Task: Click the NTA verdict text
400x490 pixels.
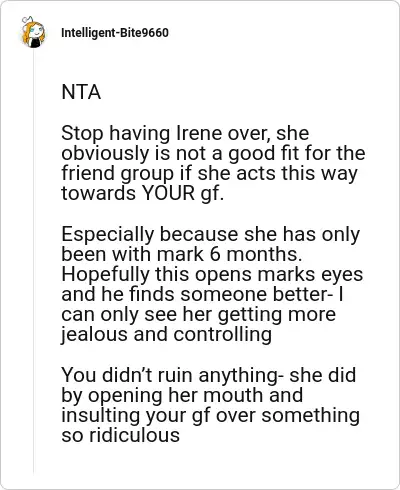Action: tap(81, 92)
